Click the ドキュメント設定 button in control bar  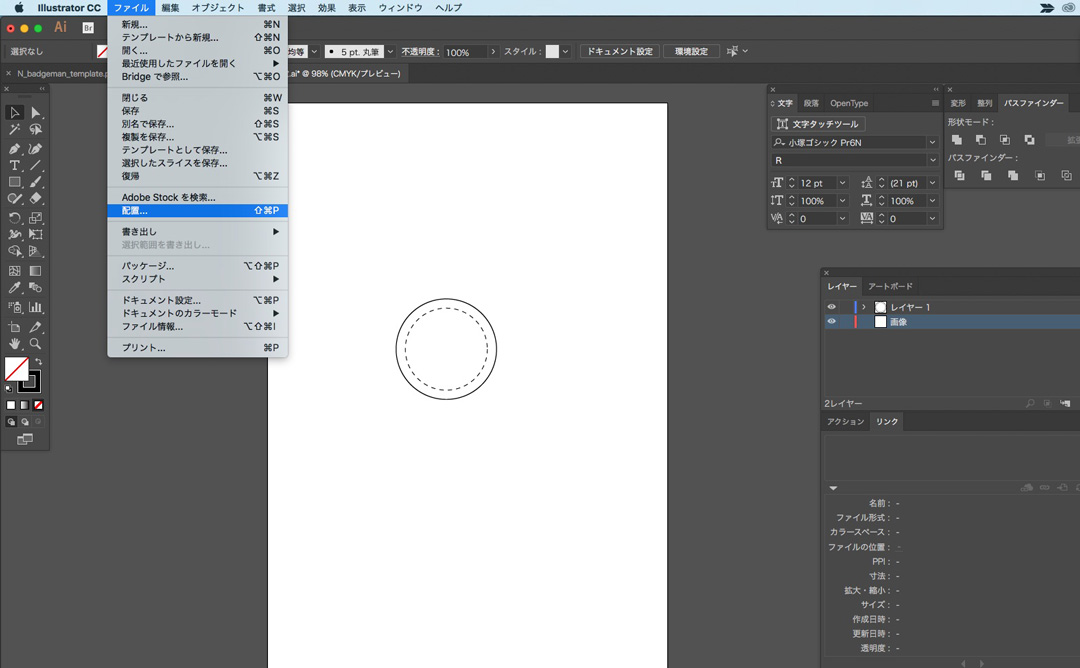tap(618, 51)
